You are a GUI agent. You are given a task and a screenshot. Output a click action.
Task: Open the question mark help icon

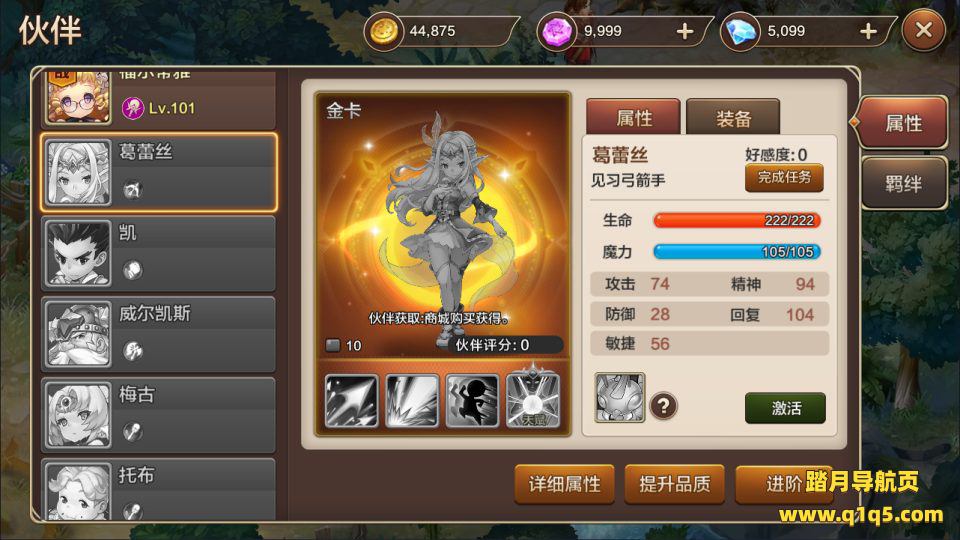click(663, 405)
